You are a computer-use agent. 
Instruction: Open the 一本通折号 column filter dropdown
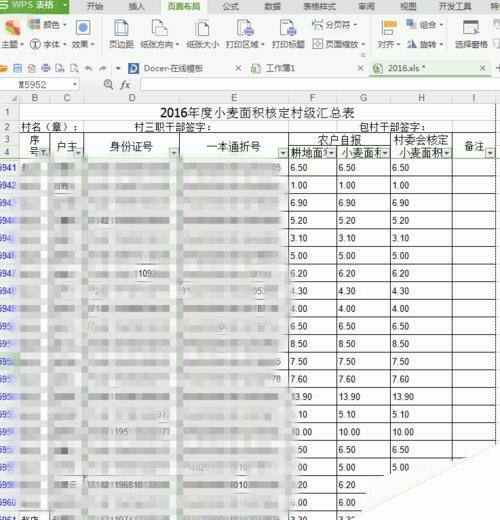[x=283, y=153]
